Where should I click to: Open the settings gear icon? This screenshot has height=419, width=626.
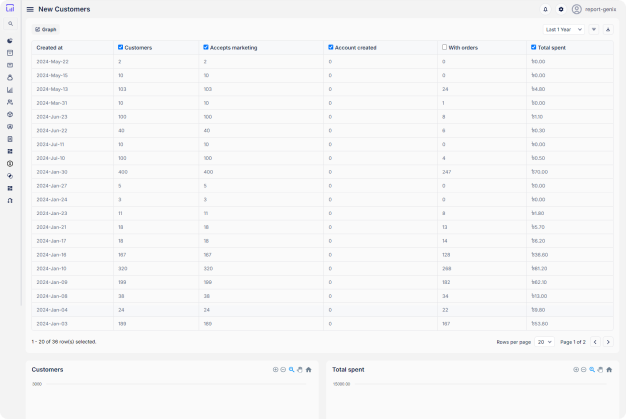pyautogui.click(x=561, y=9)
